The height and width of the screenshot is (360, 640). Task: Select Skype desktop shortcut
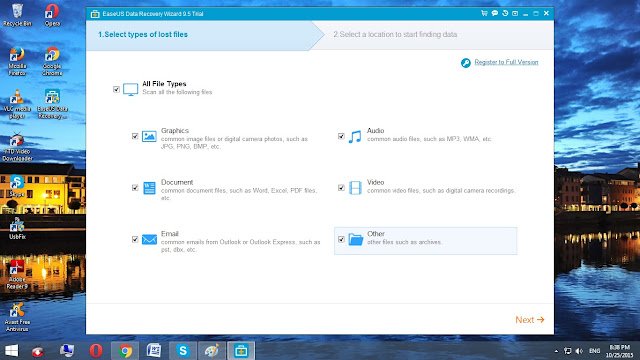point(17,186)
